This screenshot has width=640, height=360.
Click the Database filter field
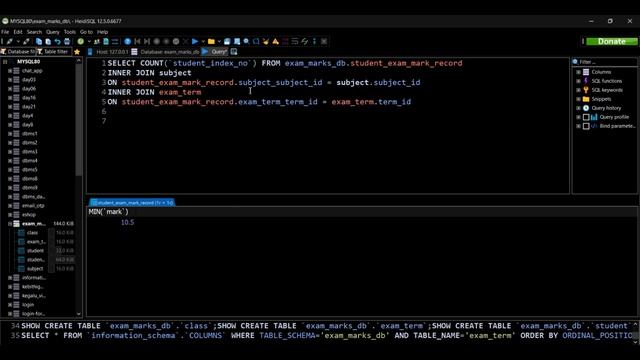point(19,52)
